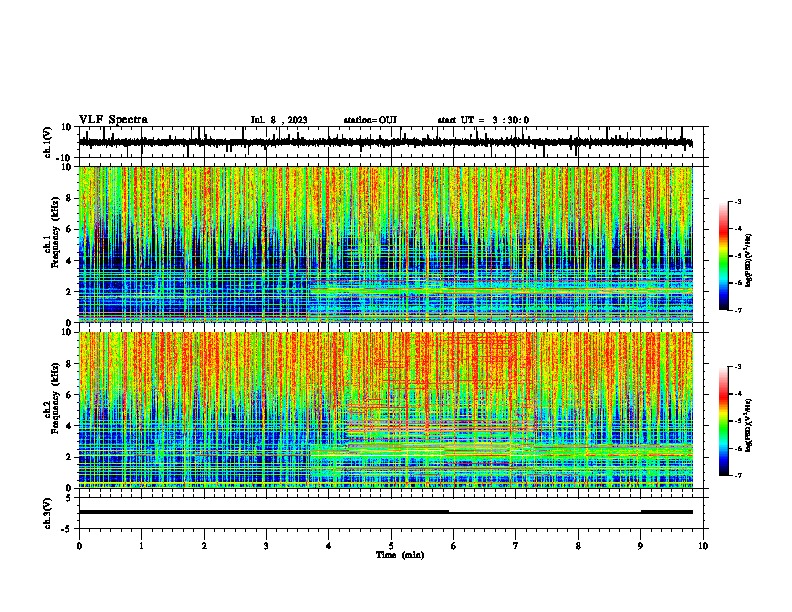This screenshot has height=612, width=792.
Task: Click tick label 3 on the time axis
Action: [x=266, y=546]
